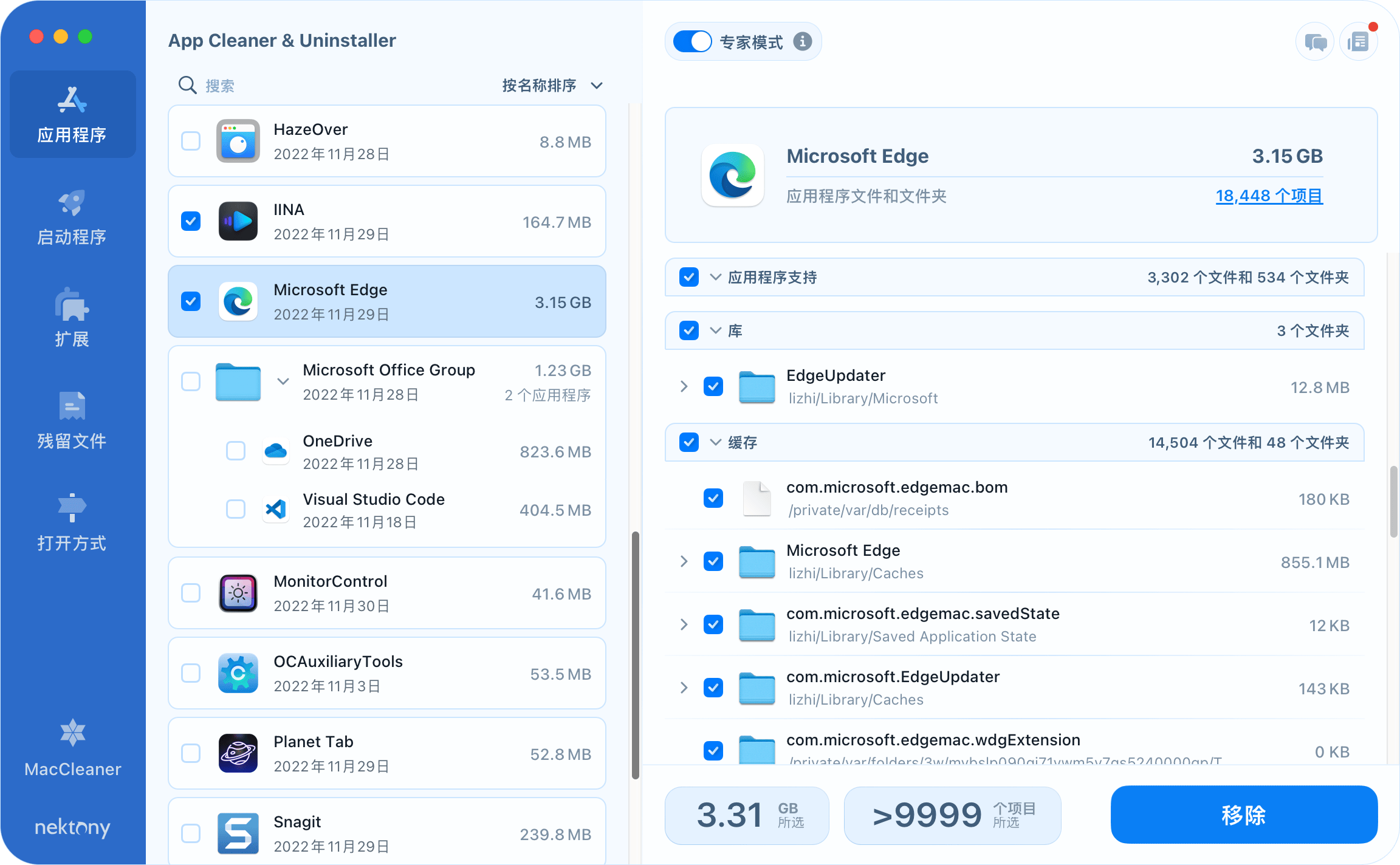Open the chat feedback bubble icon
The width and height of the screenshot is (1400, 865).
pos(1315,43)
